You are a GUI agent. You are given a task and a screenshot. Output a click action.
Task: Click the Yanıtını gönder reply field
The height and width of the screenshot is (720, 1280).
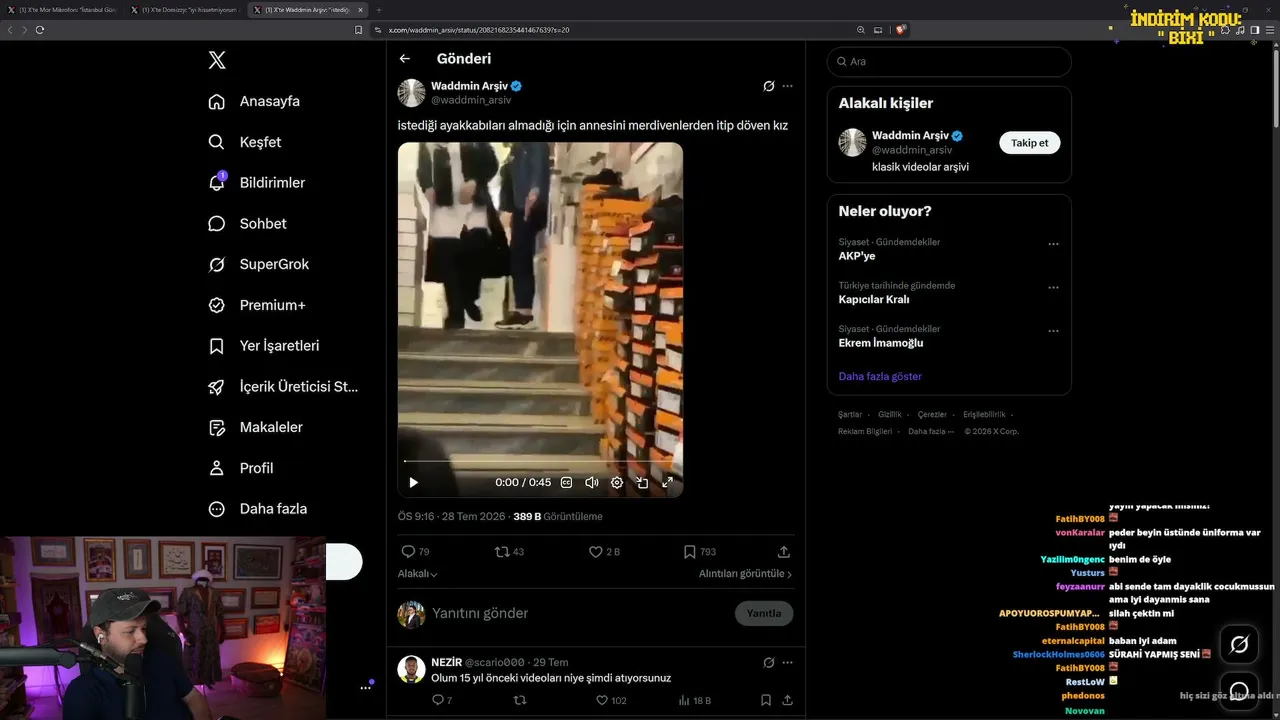tap(575, 613)
